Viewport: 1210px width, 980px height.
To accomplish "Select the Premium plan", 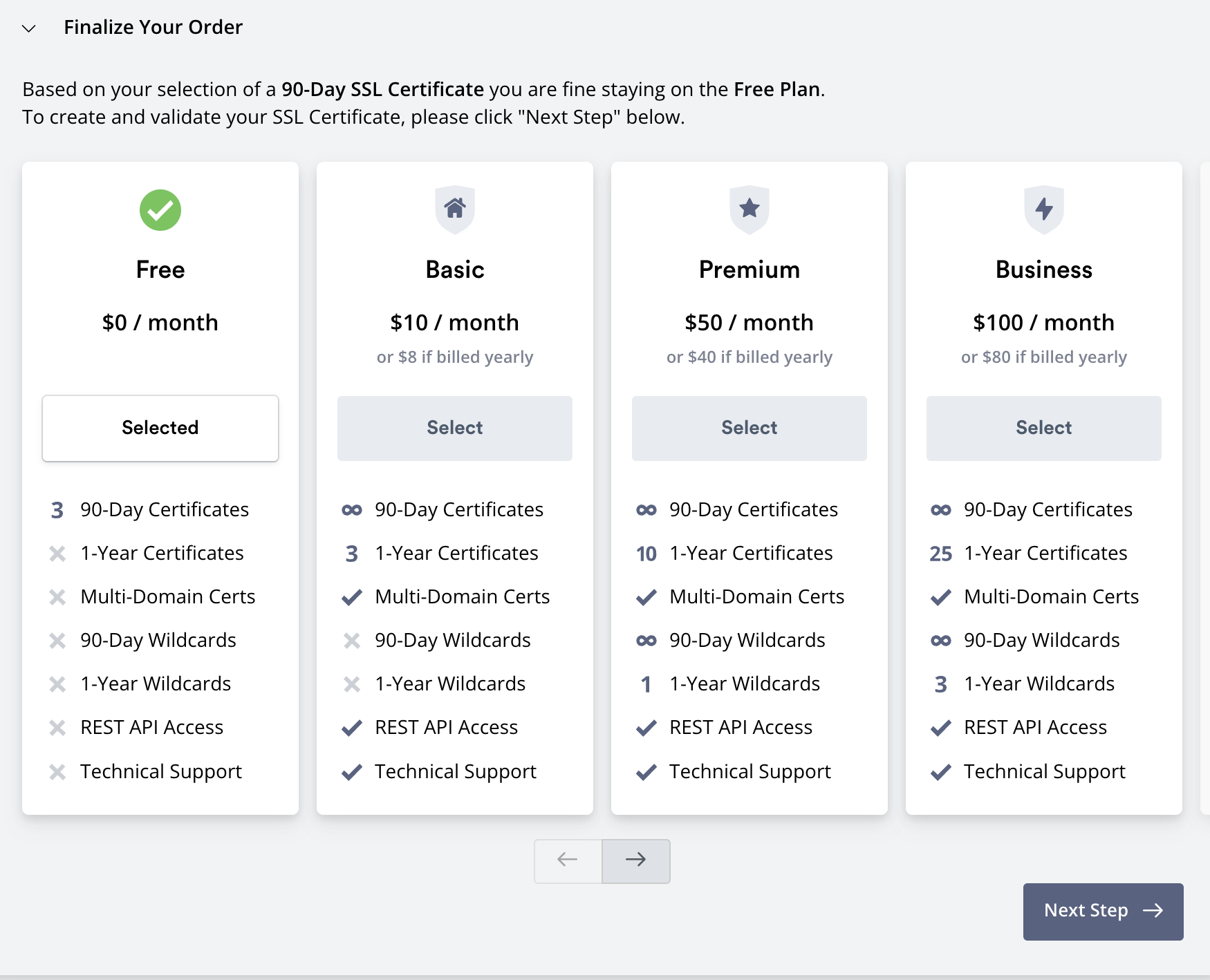I will [x=750, y=428].
